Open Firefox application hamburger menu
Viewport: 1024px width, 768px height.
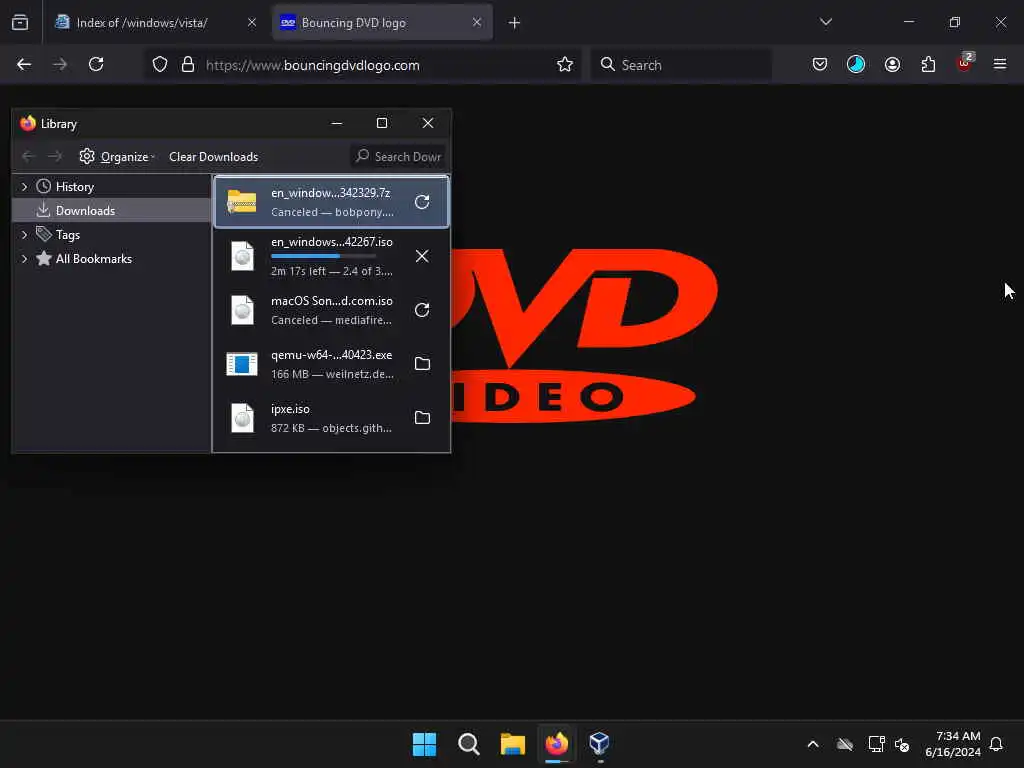coord(1000,65)
